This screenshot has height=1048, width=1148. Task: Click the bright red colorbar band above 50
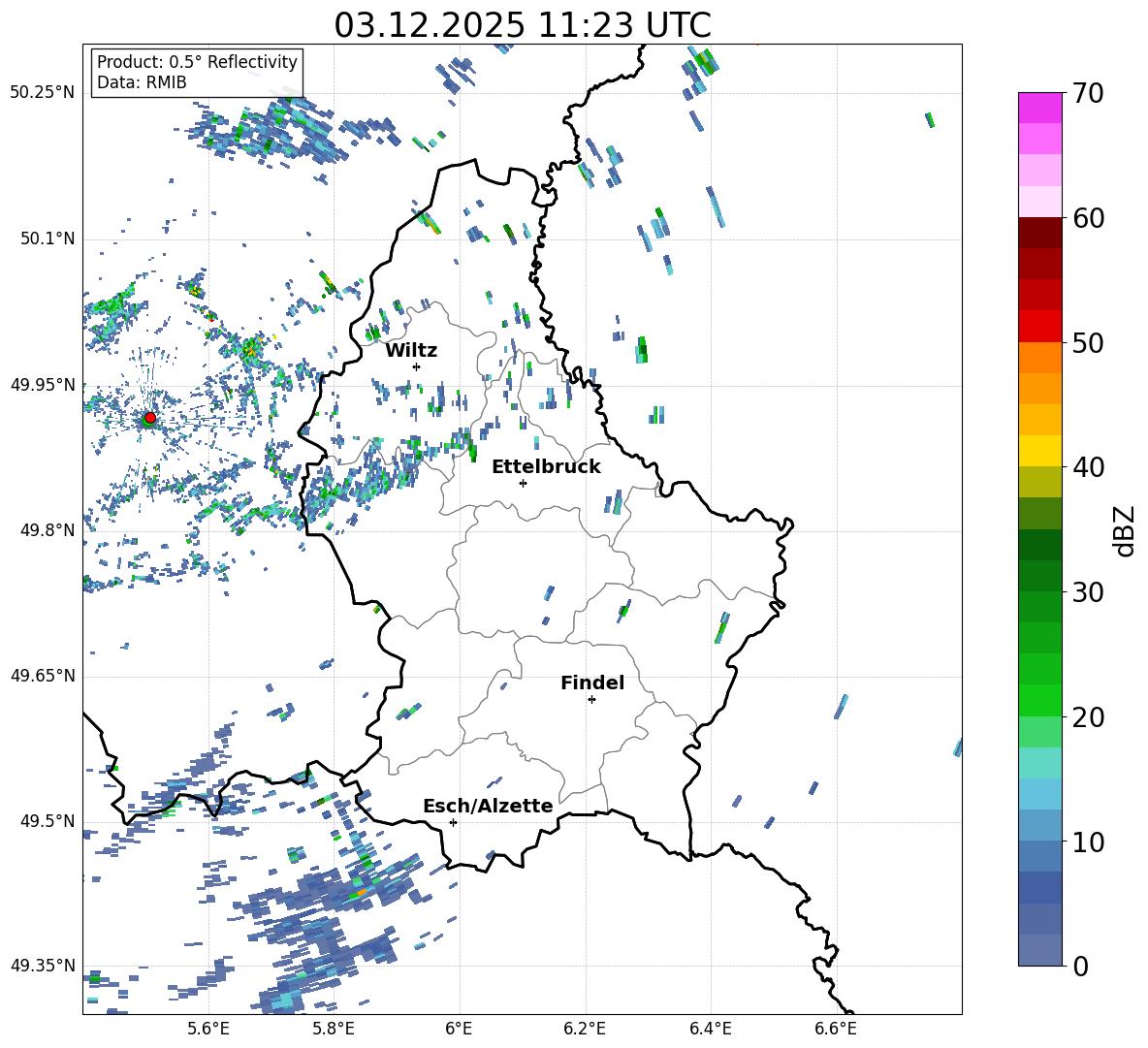(1040, 326)
